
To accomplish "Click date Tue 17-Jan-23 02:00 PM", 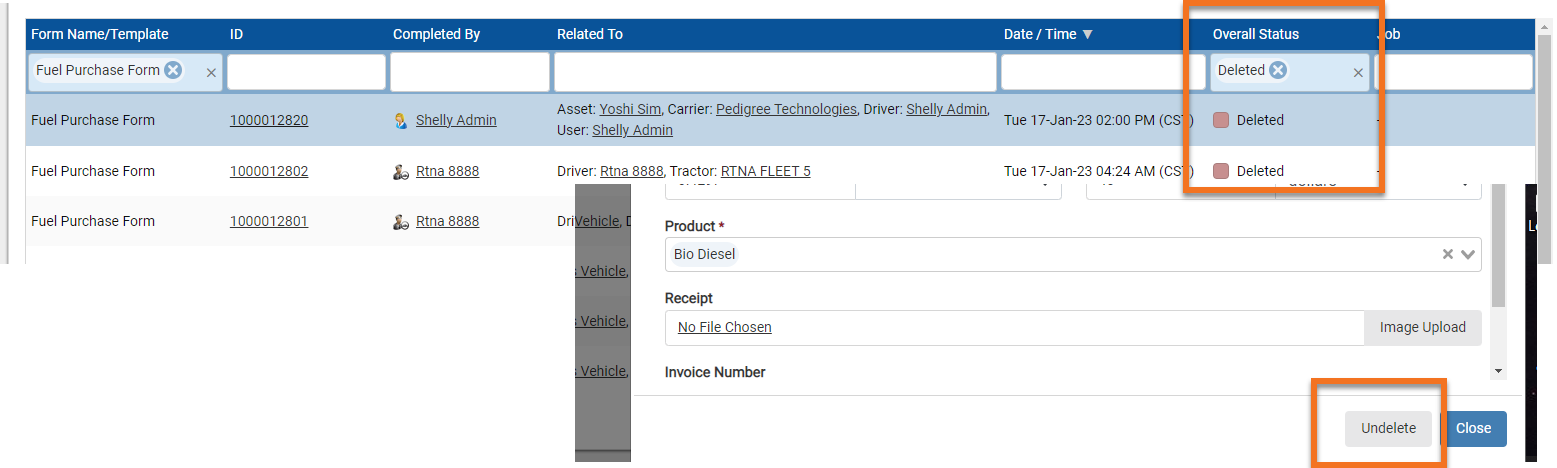I will [1097, 120].
